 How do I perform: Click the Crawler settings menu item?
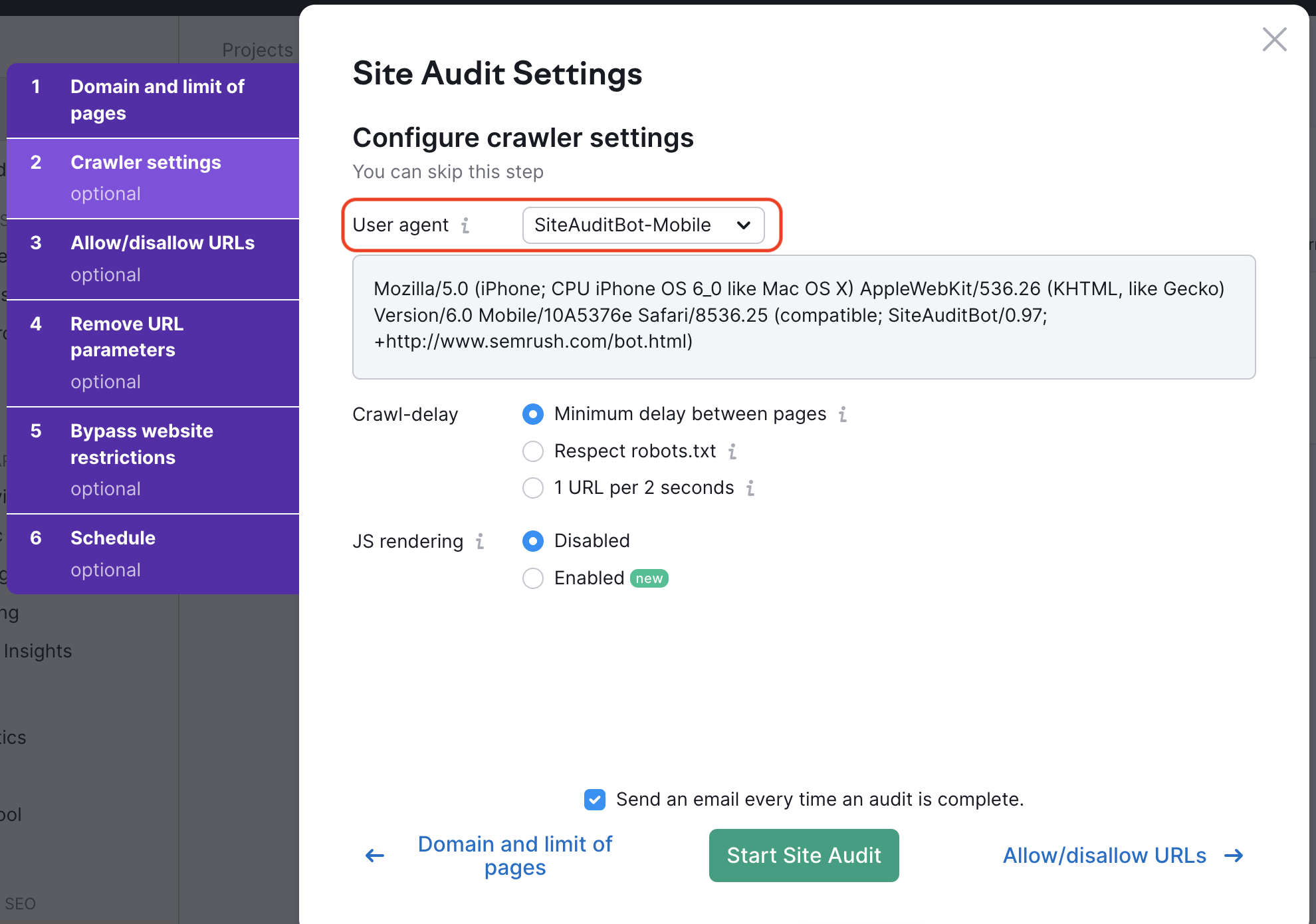pos(155,174)
